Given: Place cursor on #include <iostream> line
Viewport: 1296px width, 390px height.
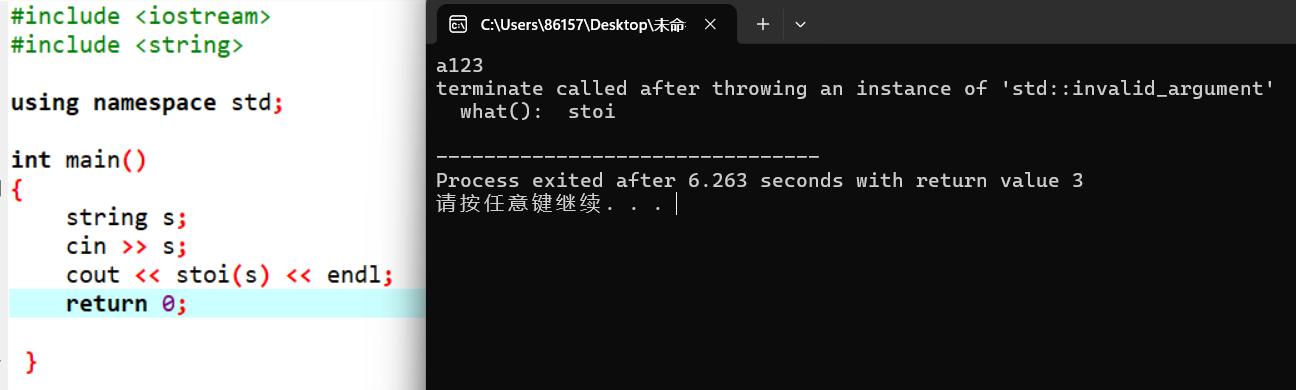Looking at the screenshot, I should tap(140, 16).
